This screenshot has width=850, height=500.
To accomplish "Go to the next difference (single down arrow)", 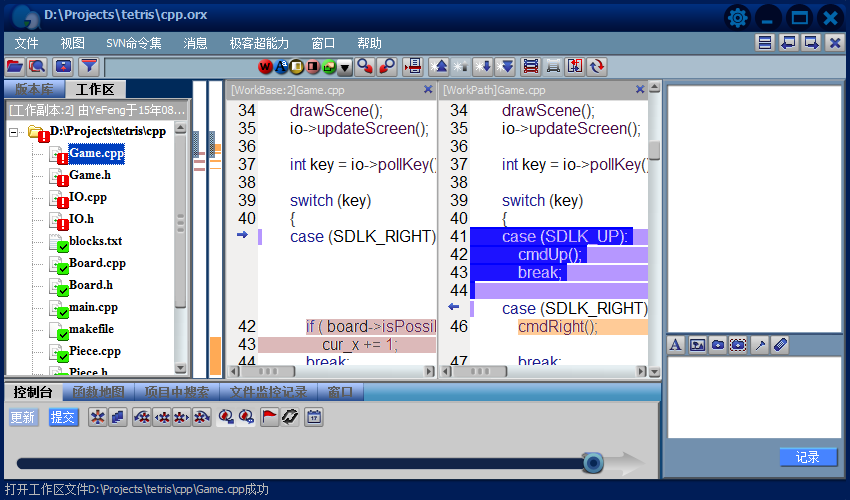I will pos(482,67).
